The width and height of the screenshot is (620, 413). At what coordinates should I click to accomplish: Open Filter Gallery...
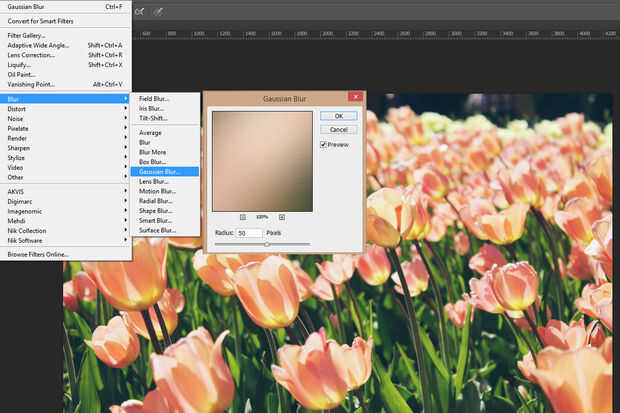[x=65, y=36]
